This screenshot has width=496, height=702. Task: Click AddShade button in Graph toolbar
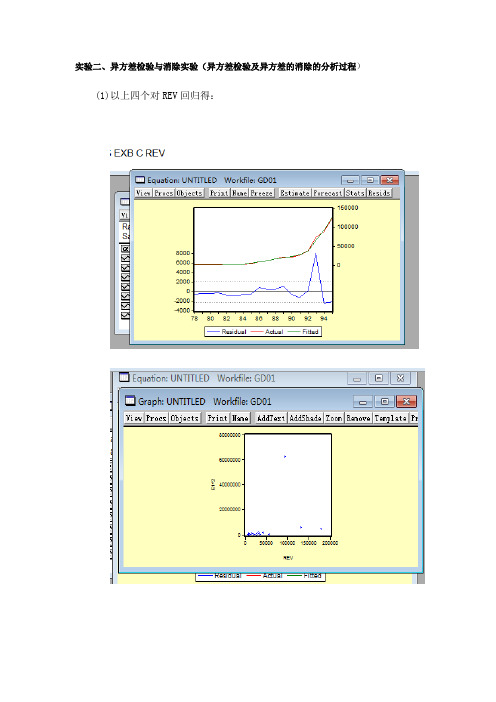[305, 418]
